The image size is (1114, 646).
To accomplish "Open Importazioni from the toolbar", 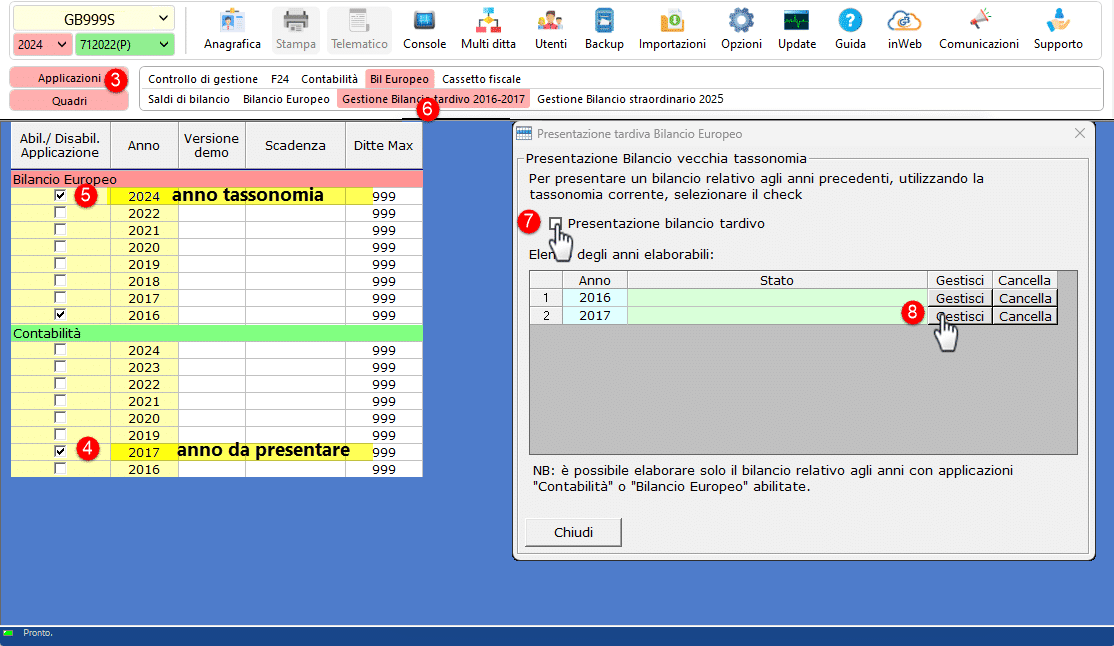I will pos(672,29).
